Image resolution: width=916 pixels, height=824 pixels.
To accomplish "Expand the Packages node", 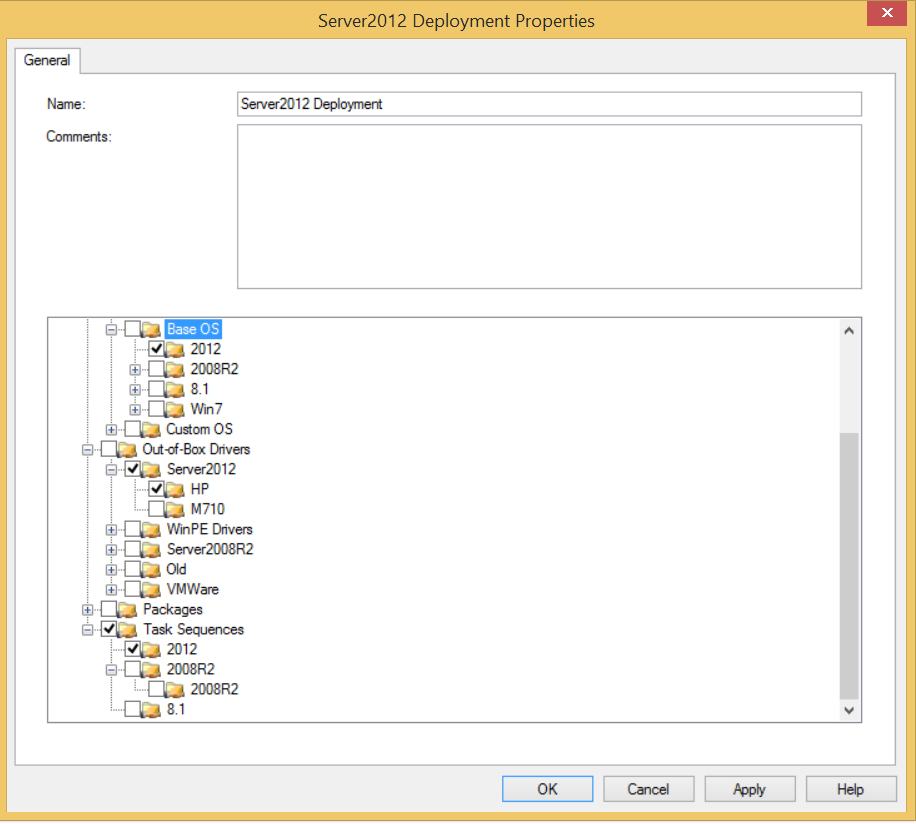I will (88, 610).
